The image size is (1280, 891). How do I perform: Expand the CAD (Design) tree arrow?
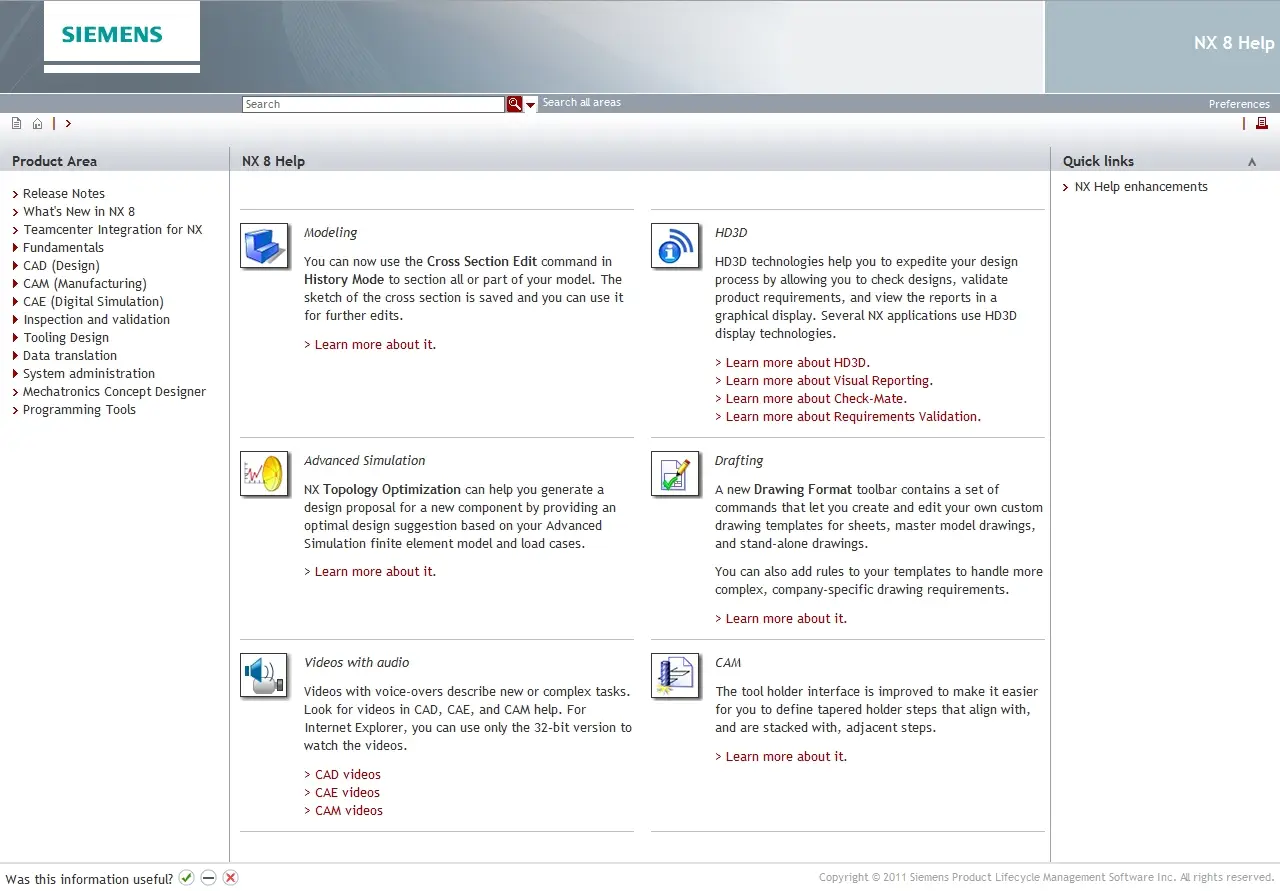tap(15, 266)
